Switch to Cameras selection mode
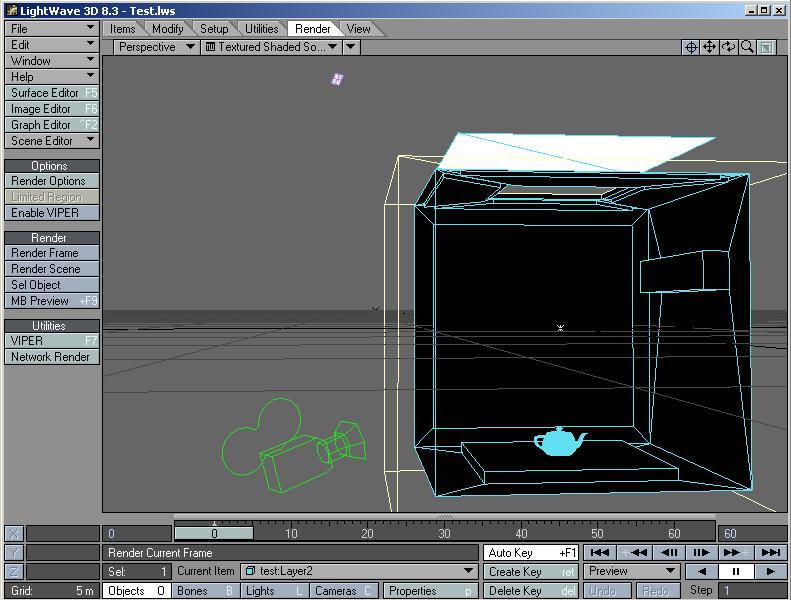This screenshot has height=600, width=791. [x=343, y=590]
